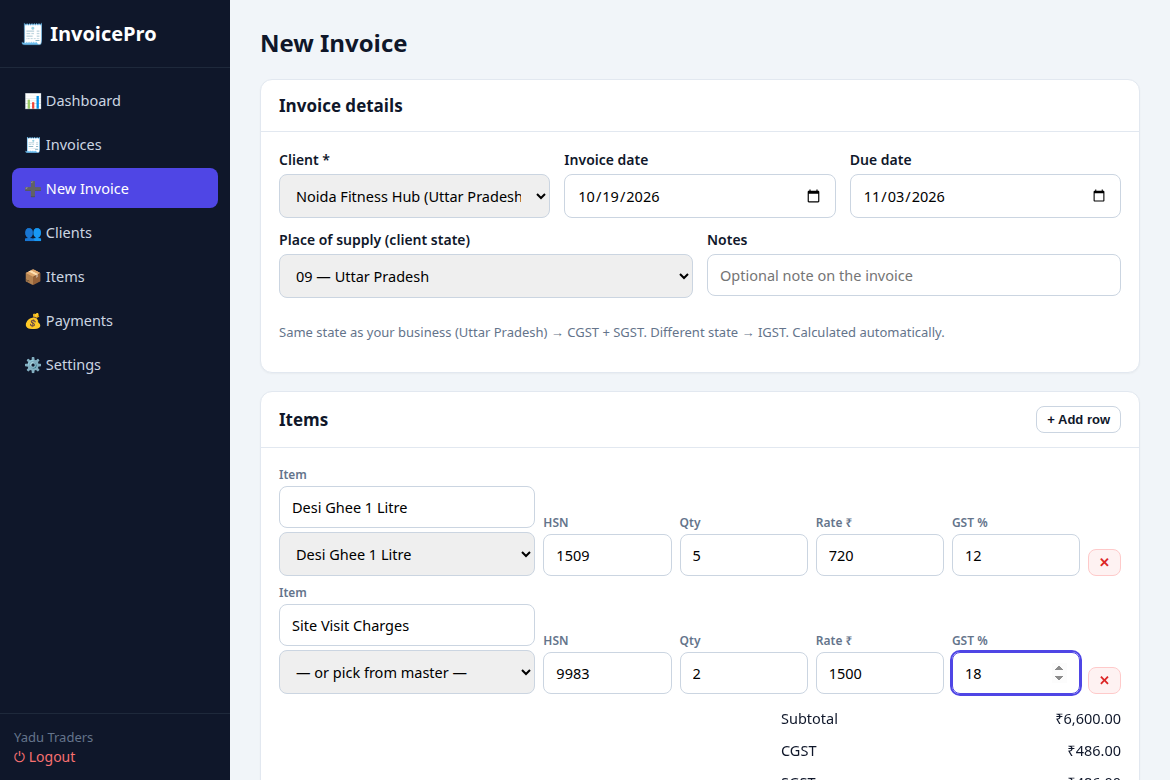1170x780 pixels.
Task: Click the Settings gear icon
Action: 33,365
